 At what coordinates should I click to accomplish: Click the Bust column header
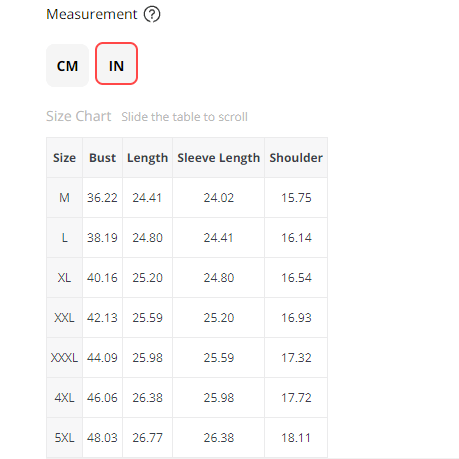102,158
